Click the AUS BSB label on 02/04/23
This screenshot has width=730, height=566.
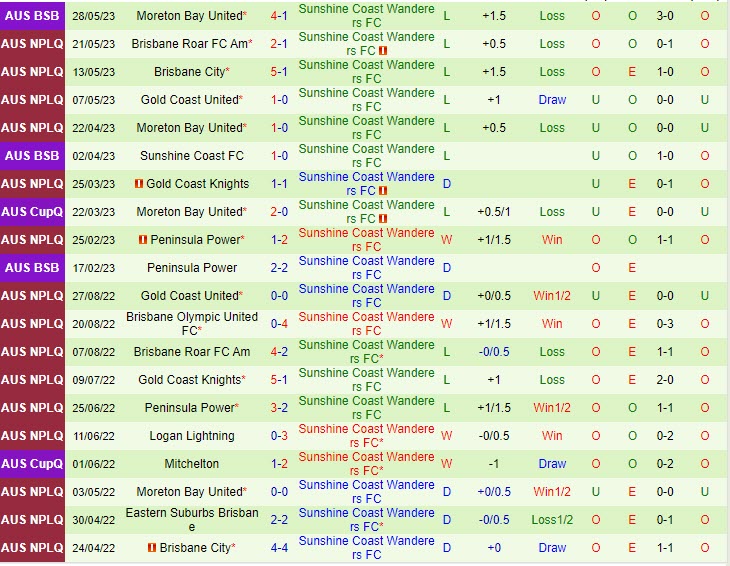[x=32, y=156]
